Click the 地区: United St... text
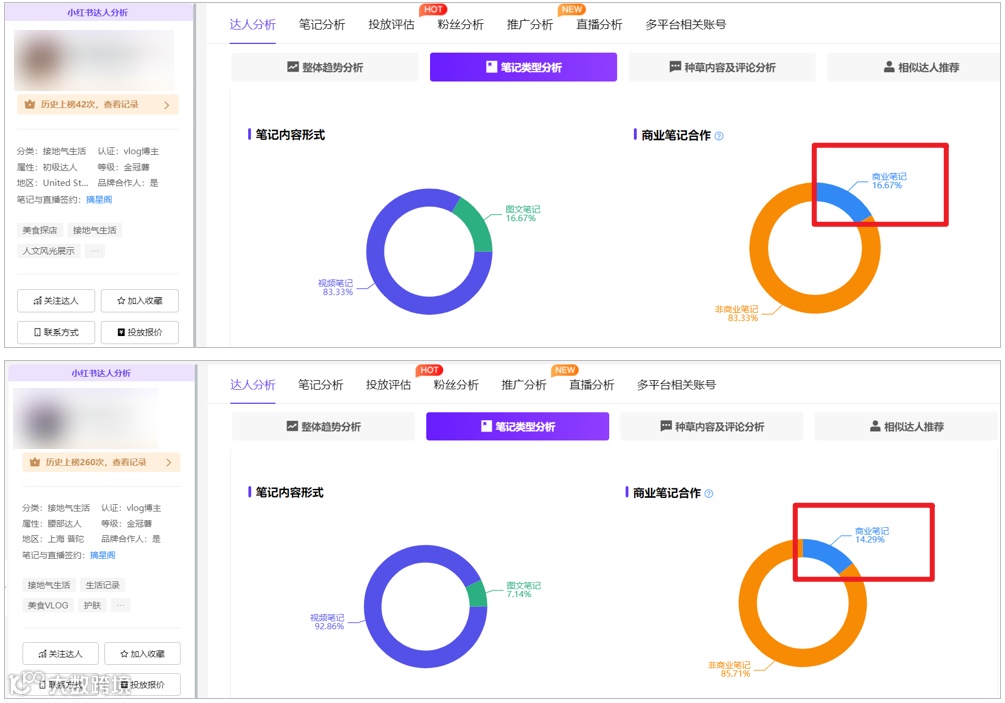1005x703 pixels. pos(53,183)
